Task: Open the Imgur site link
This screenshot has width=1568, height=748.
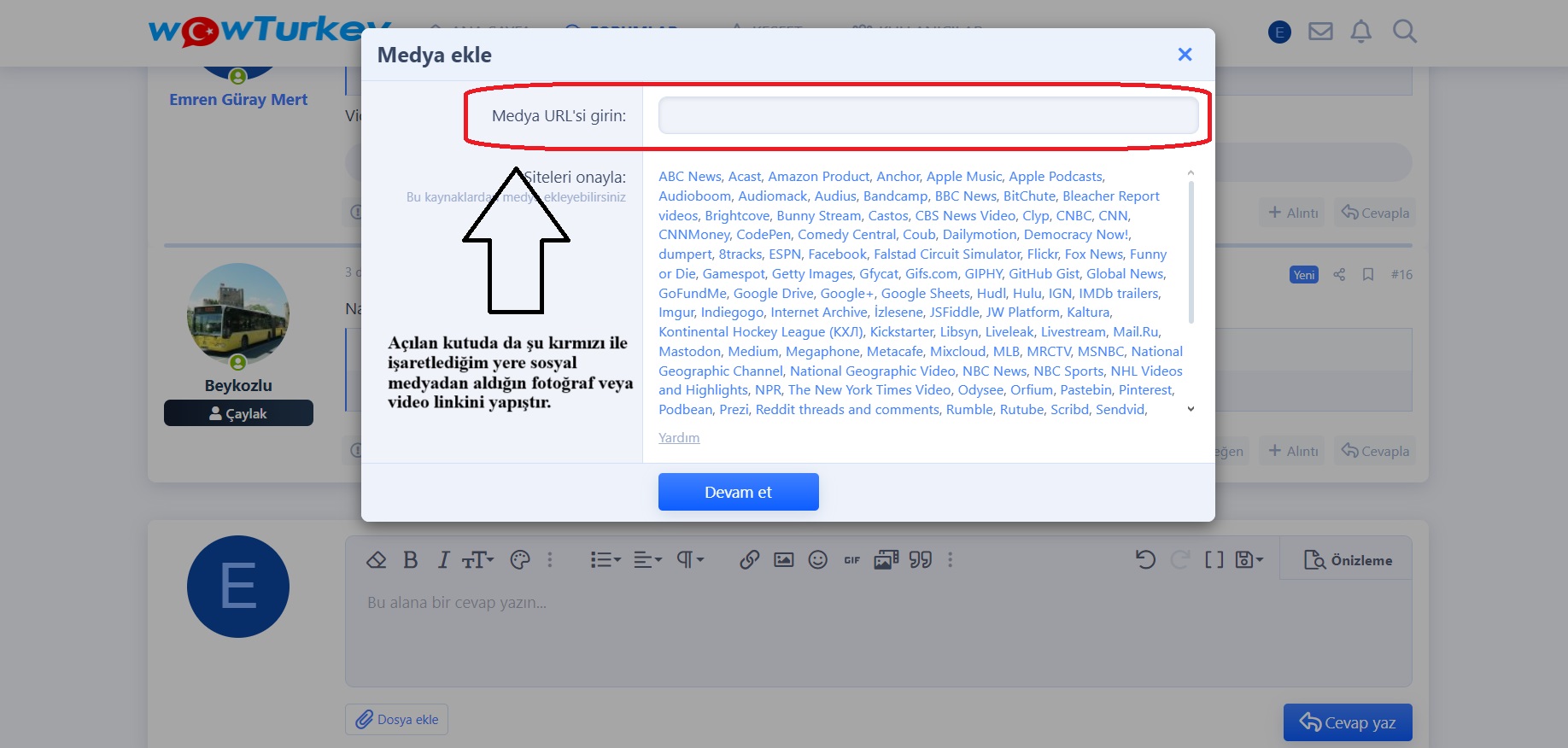Action: click(x=676, y=312)
